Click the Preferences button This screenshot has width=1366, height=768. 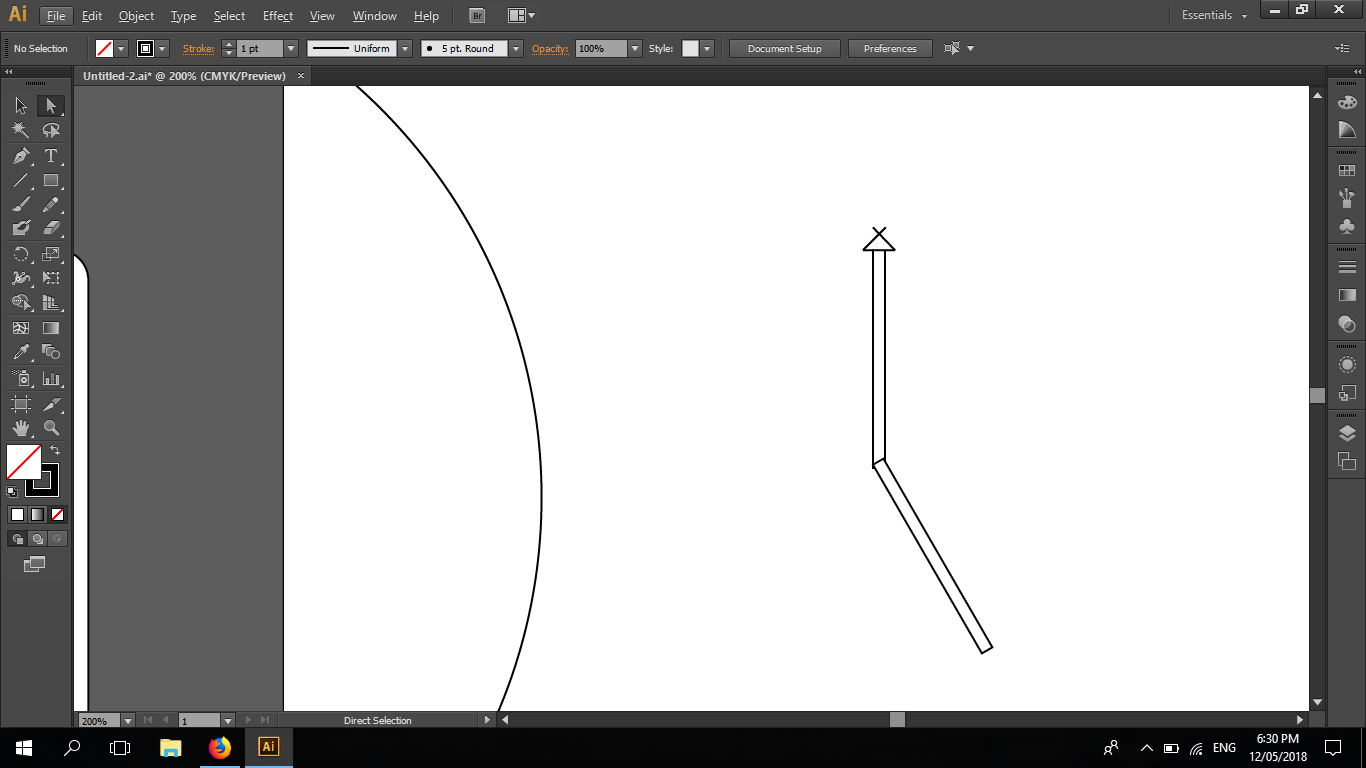pos(890,48)
